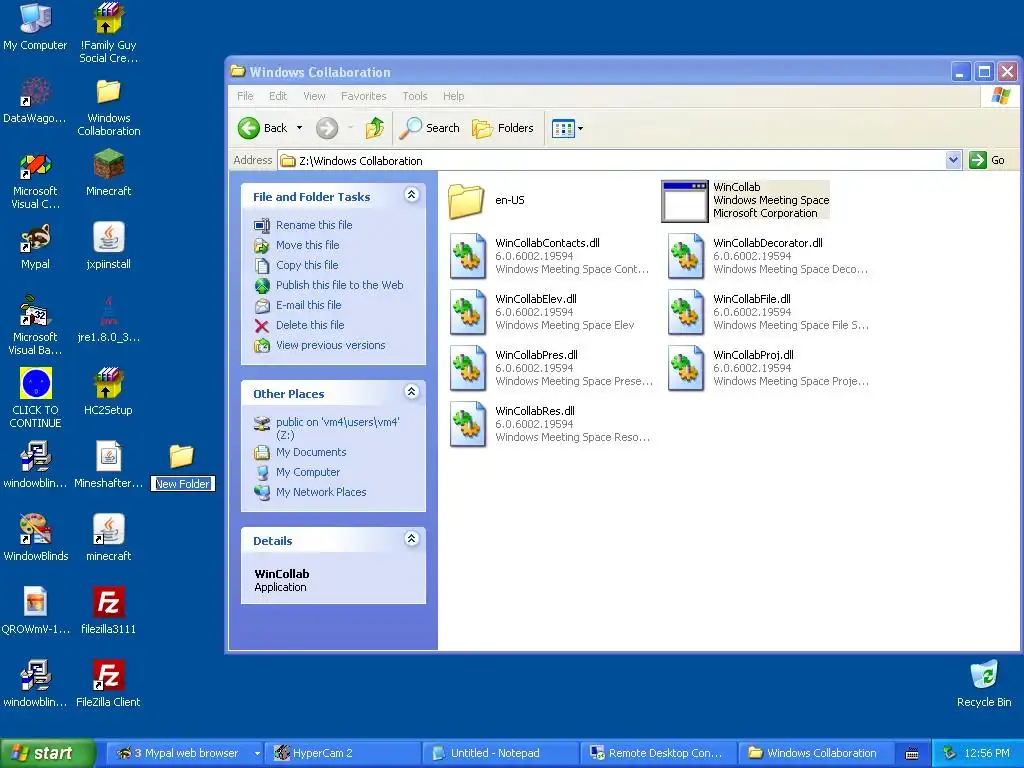Viewport: 1024px width, 768px height.
Task: Go to My Documents in Other Places
Action: (x=311, y=452)
